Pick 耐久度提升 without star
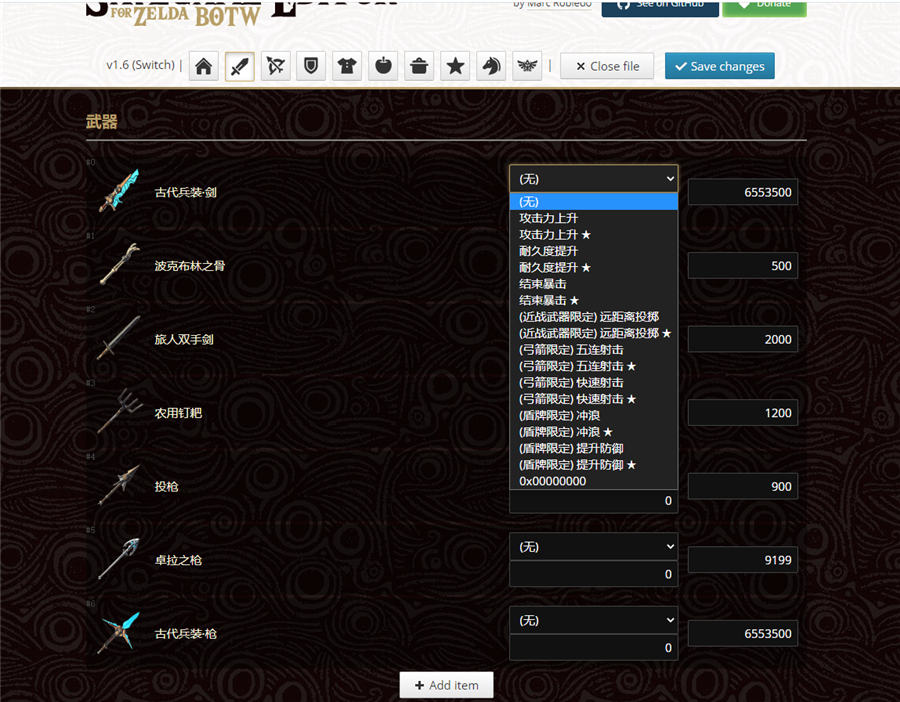 click(593, 251)
